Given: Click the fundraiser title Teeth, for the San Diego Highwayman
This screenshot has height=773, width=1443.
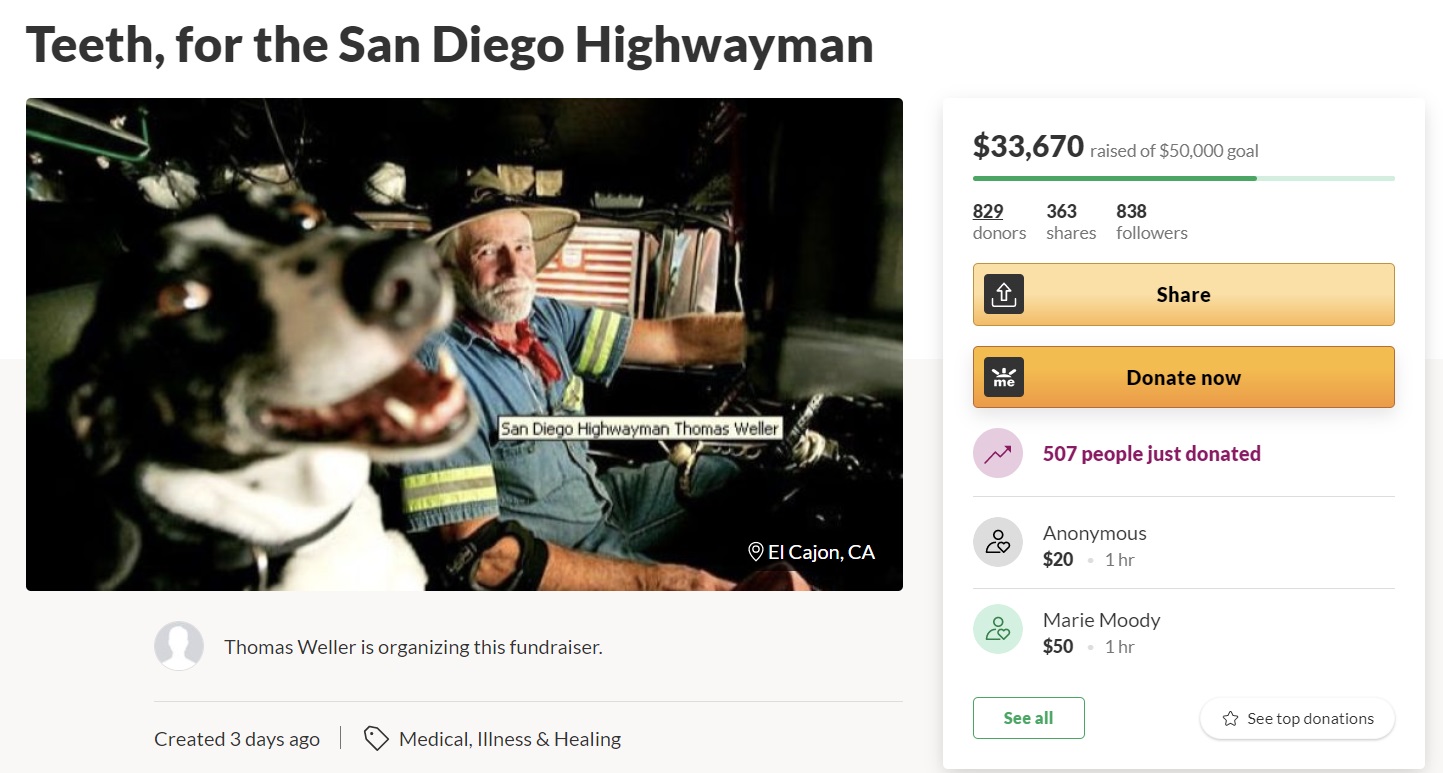Looking at the screenshot, I should [x=449, y=44].
